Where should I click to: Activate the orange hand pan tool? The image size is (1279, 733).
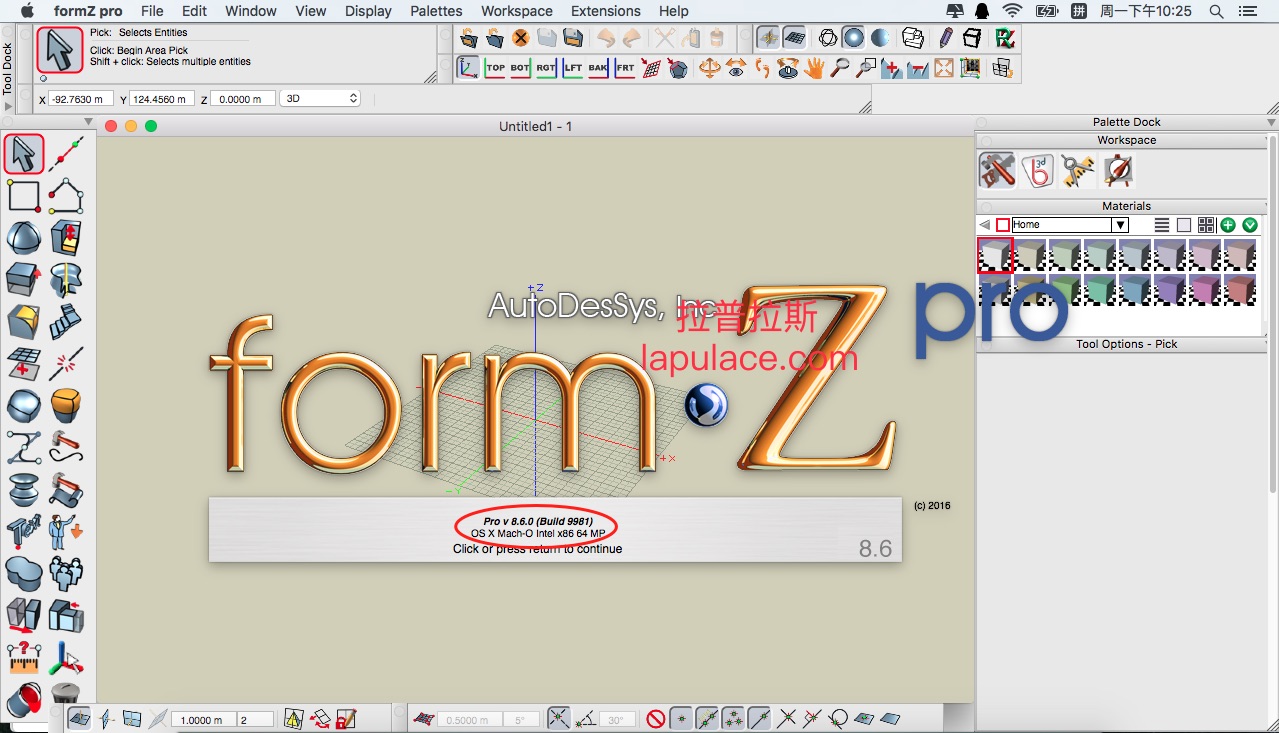click(814, 68)
